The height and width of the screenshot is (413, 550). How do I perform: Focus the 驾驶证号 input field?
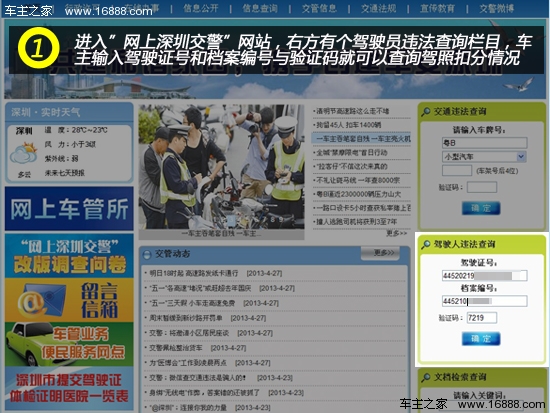pyautogui.click(x=484, y=275)
